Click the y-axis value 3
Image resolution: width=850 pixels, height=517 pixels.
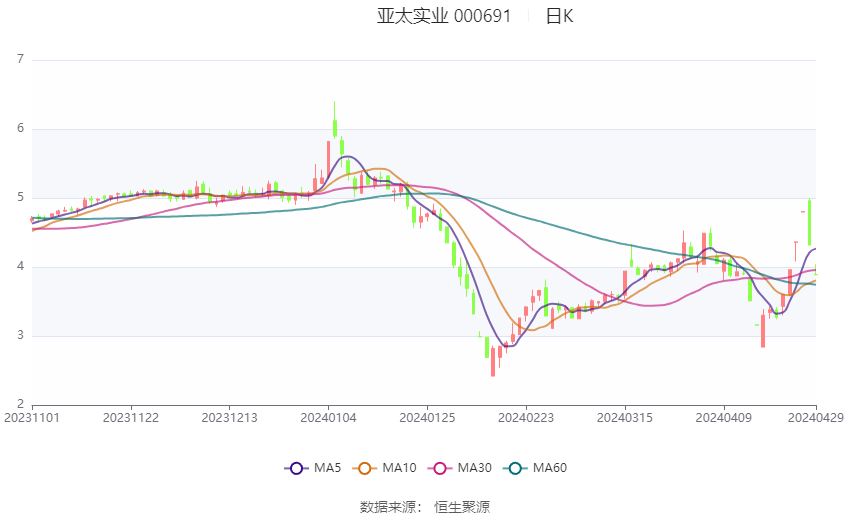tap(21, 335)
